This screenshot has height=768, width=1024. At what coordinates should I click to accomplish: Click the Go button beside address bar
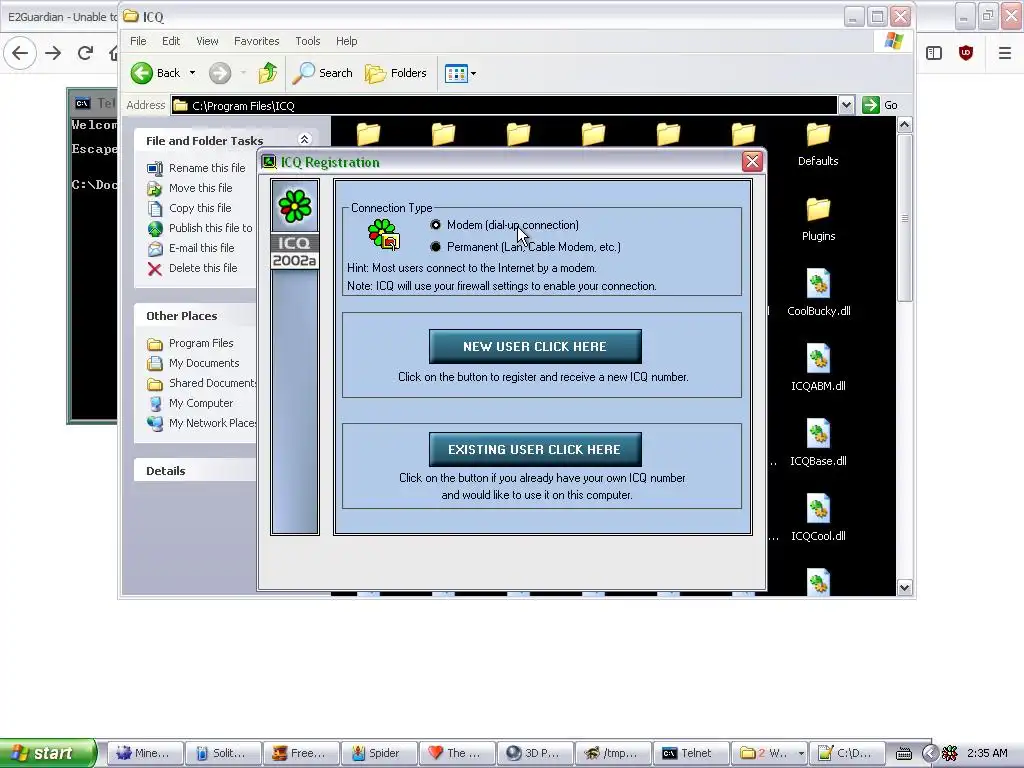[x=880, y=105]
